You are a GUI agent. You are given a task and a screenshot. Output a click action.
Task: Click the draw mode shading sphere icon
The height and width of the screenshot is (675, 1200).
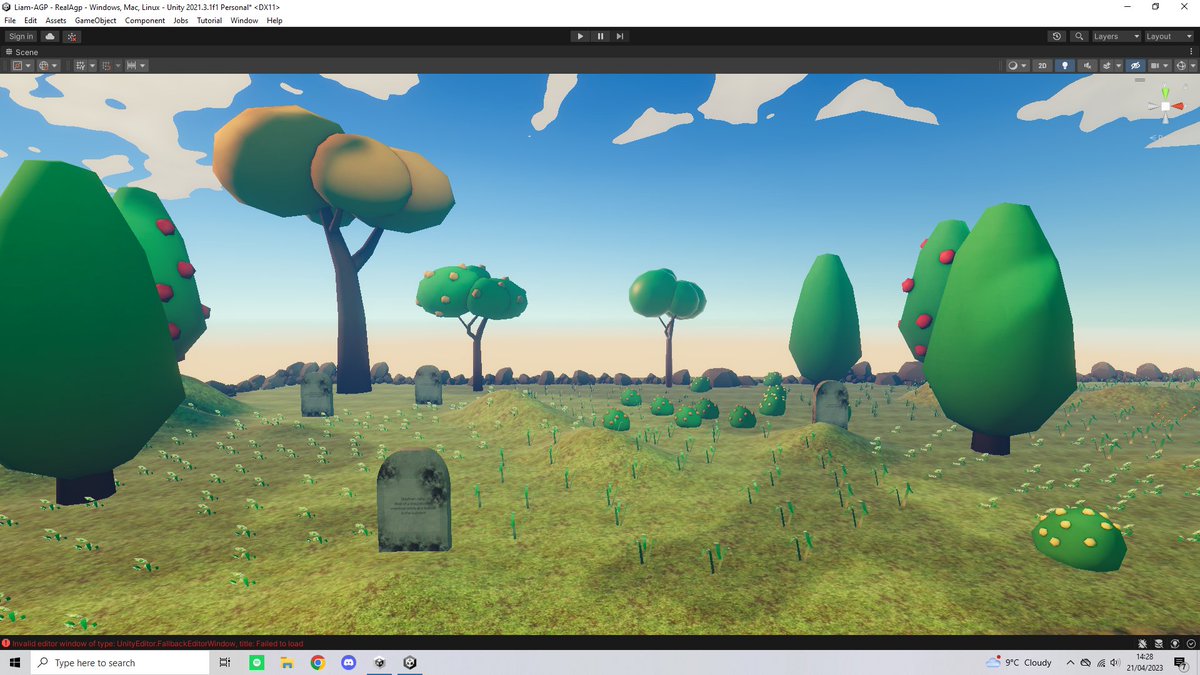pyautogui.click(x=1013, y=65)
